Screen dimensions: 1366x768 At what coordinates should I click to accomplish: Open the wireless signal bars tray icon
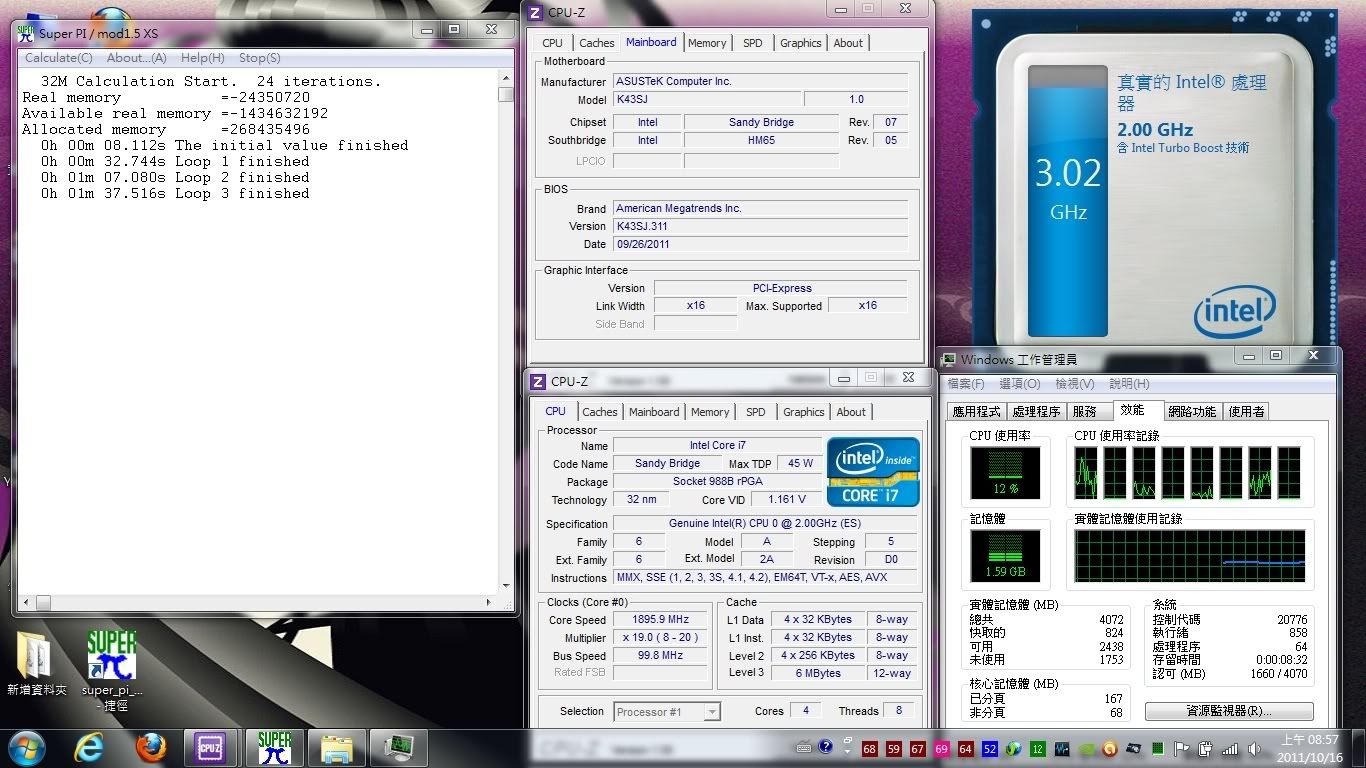[1229, 749]
